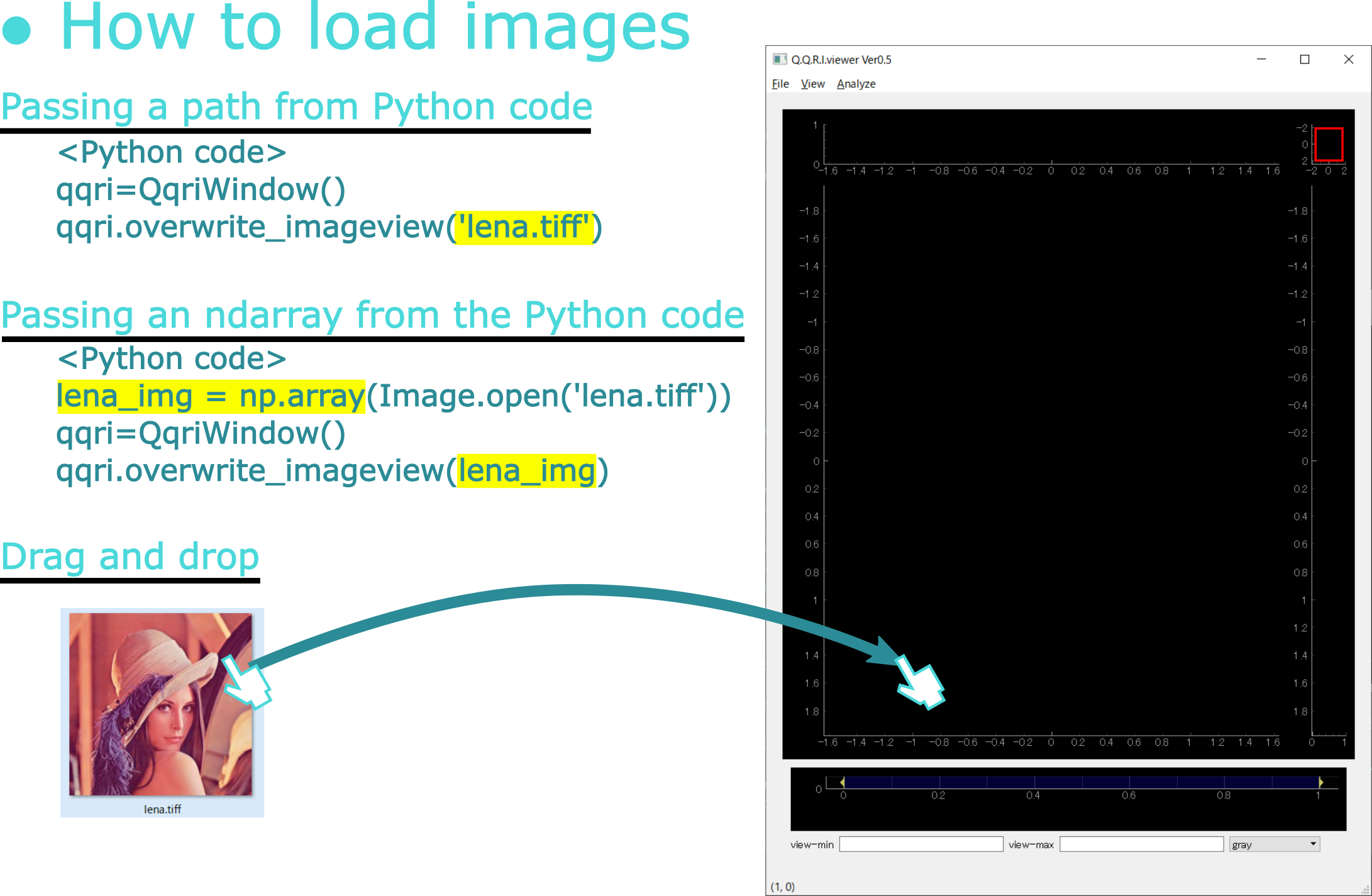
Task: Select the lena.tiff file thumbnail
Action: pos(161,704)
